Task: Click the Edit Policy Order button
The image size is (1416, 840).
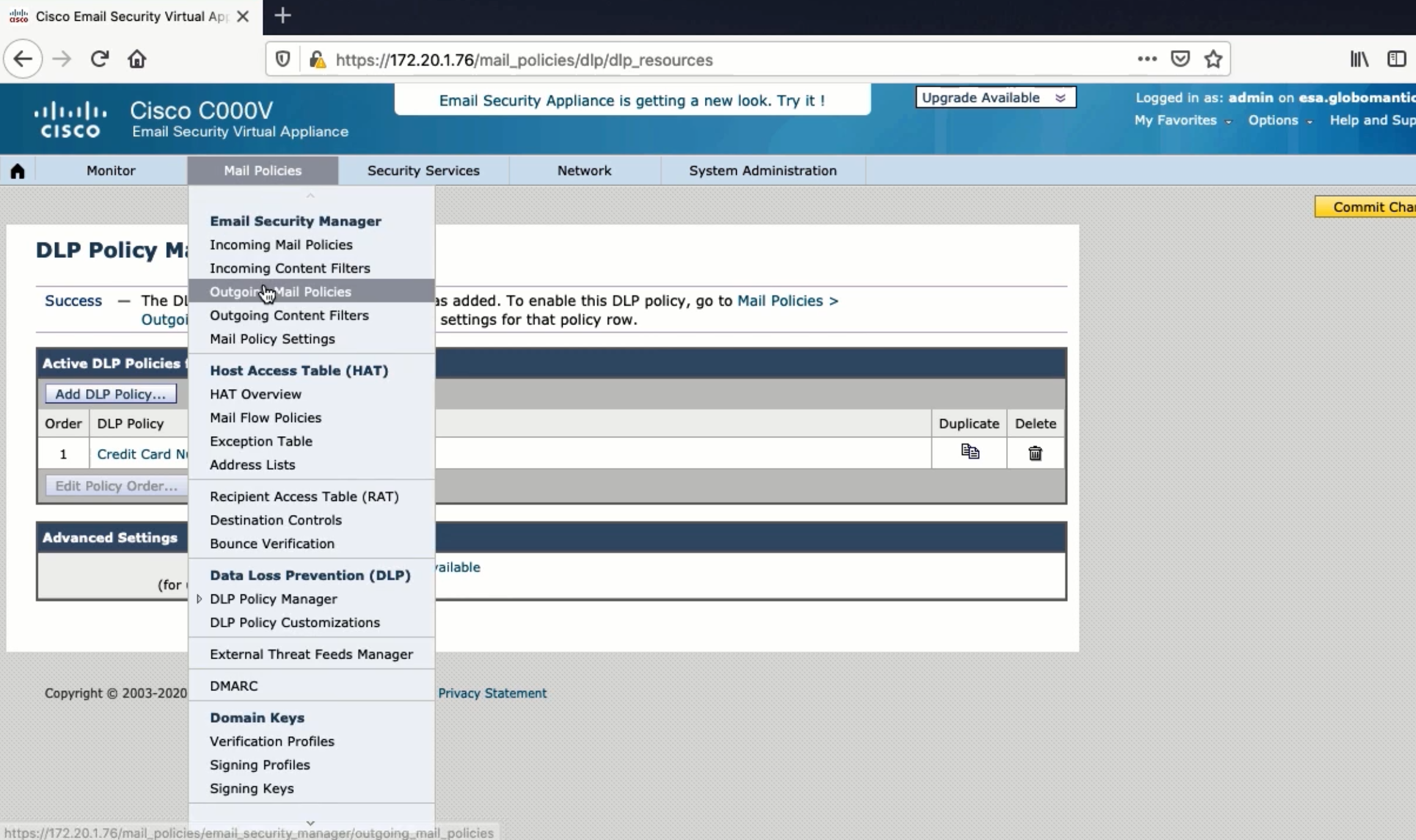Action: (x=116, y=486)
